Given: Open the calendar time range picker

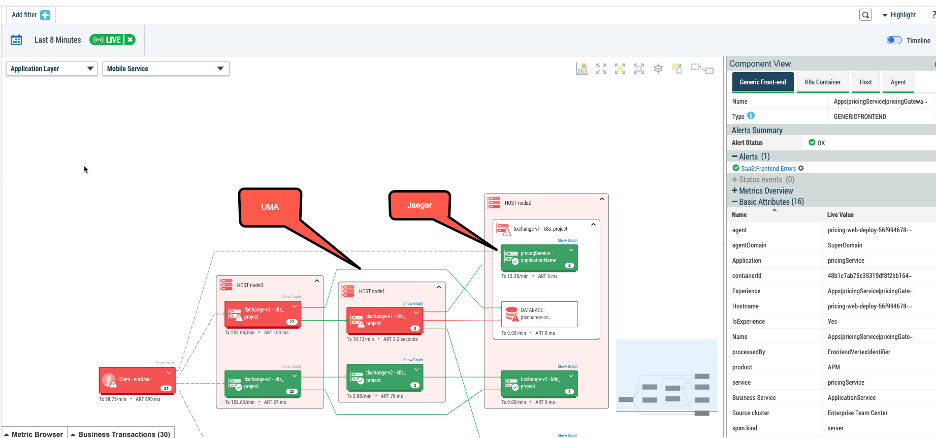Looking at the screenshot, I should pos(17,40).
